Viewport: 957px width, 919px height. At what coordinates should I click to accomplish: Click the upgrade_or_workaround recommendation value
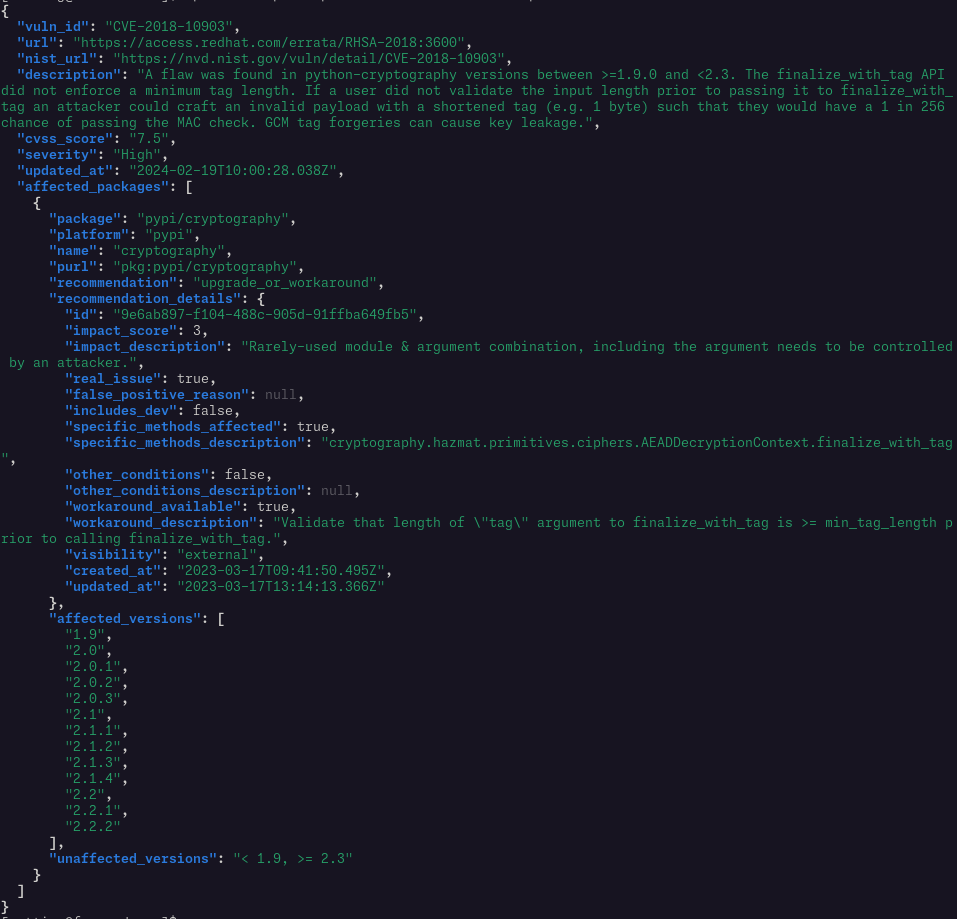[x=285, y=282]
